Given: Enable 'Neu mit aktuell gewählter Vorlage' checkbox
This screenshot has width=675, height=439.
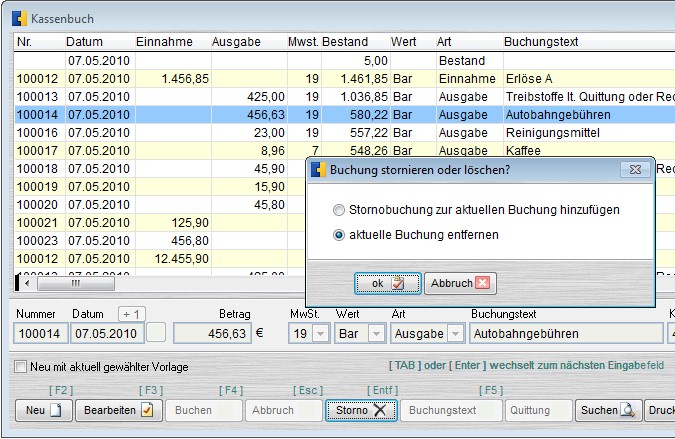Looking at the screenshot, I should pyautogui.click(x=21, y=367).
